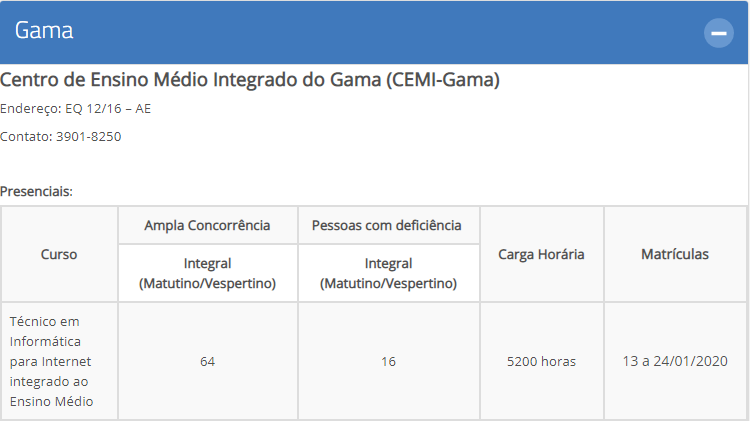Click Integral subheader under Ampla Concorrência
Viewport: 750px width, 421px height.
tap(208, 273)
